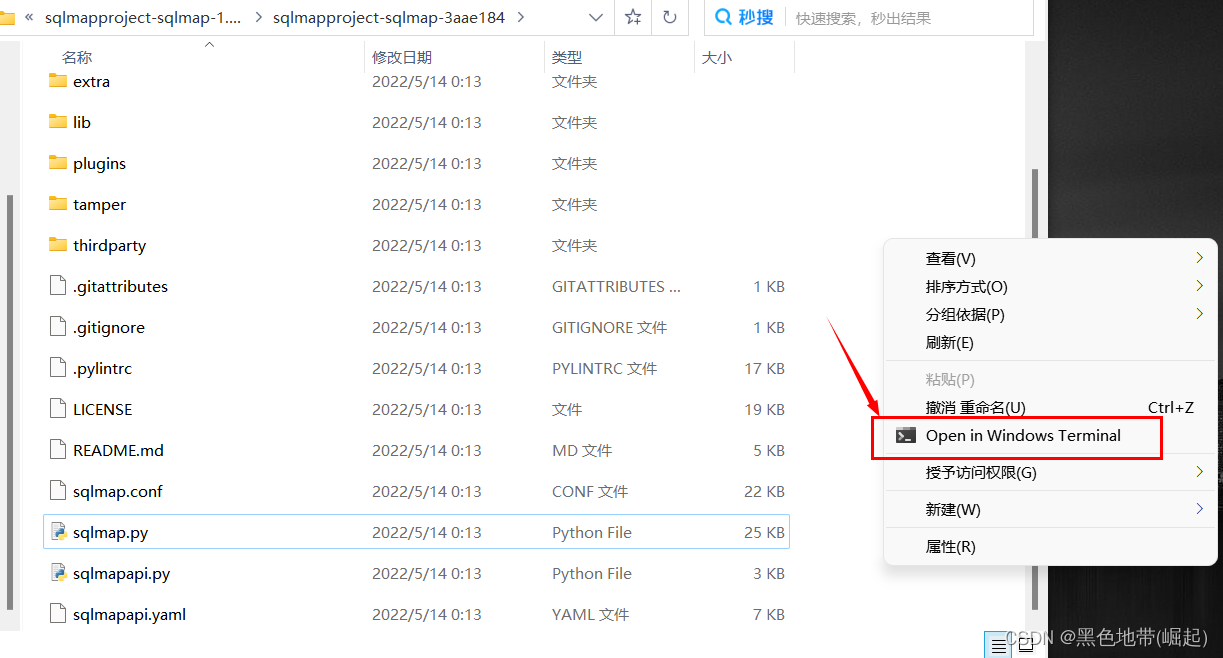The height and width of the screenshot is (658, 1223).
Task: Select Open in Windows Terminal
Action: point(1023,435)
